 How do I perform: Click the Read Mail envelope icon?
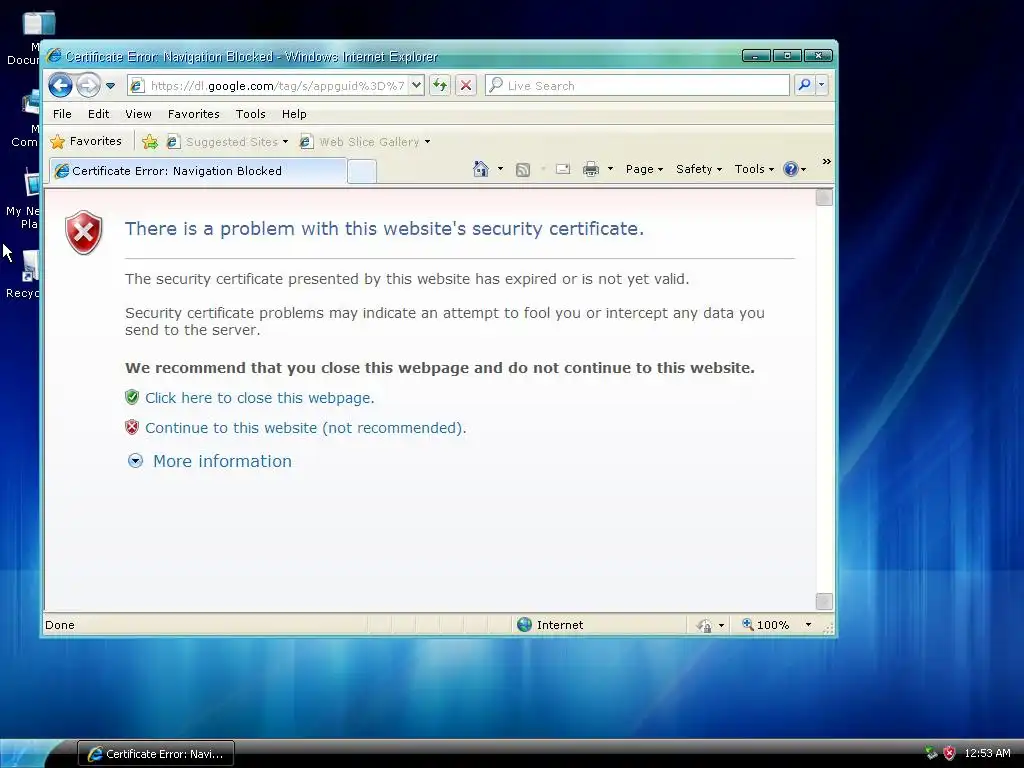click(563, 169)
